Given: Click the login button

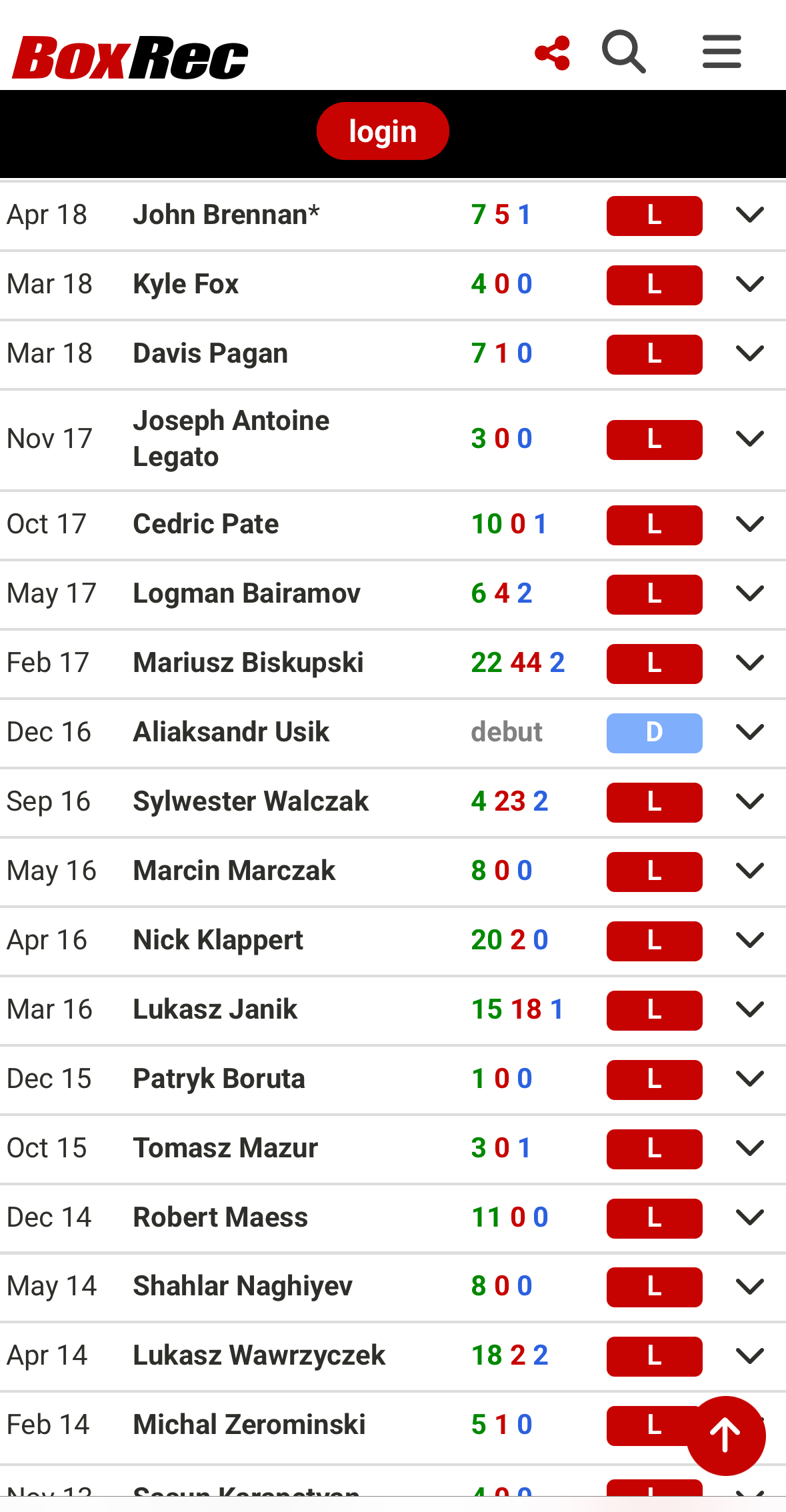Looking at the screenshot, I should [383, 131].
